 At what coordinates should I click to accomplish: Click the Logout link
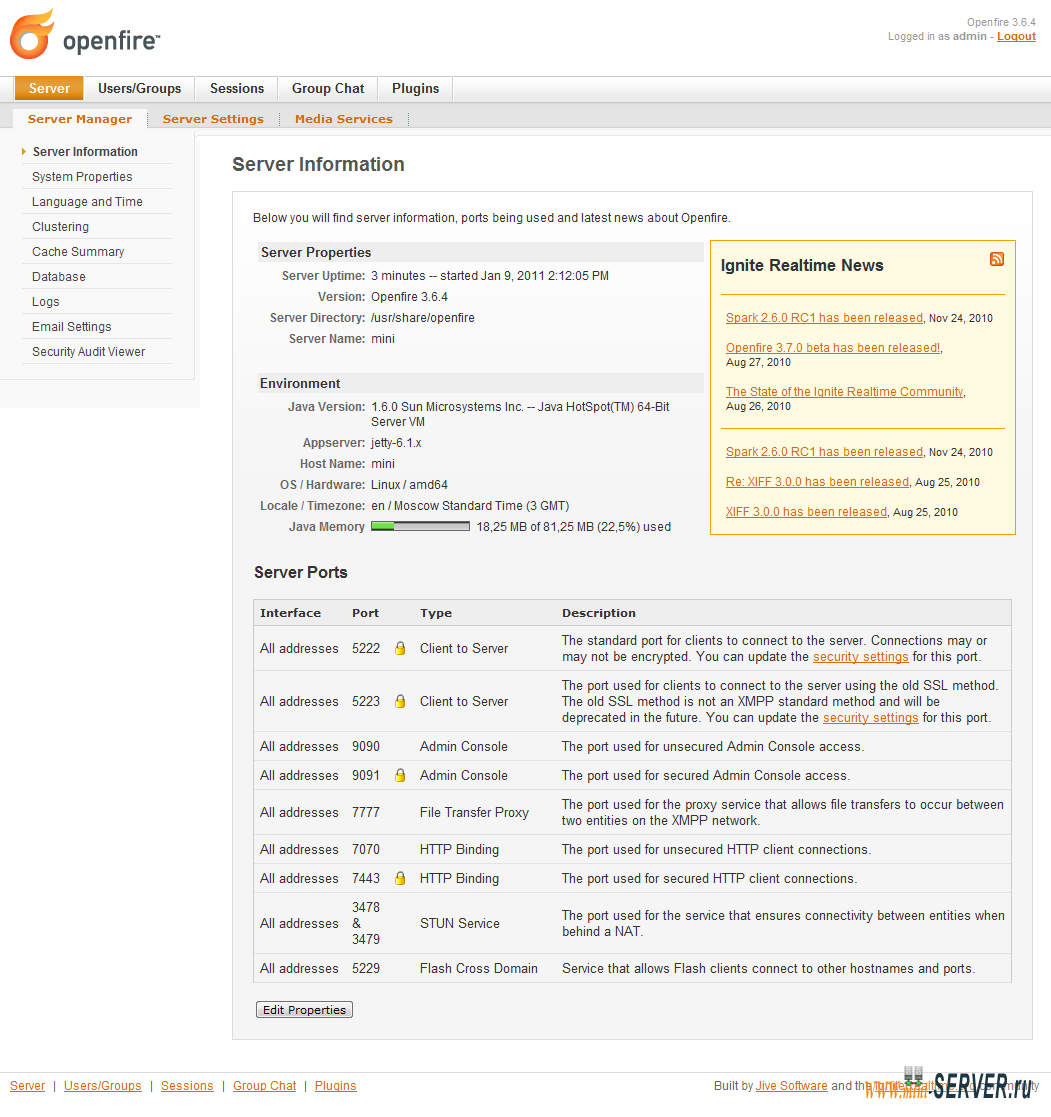(x=1016, y=36)
